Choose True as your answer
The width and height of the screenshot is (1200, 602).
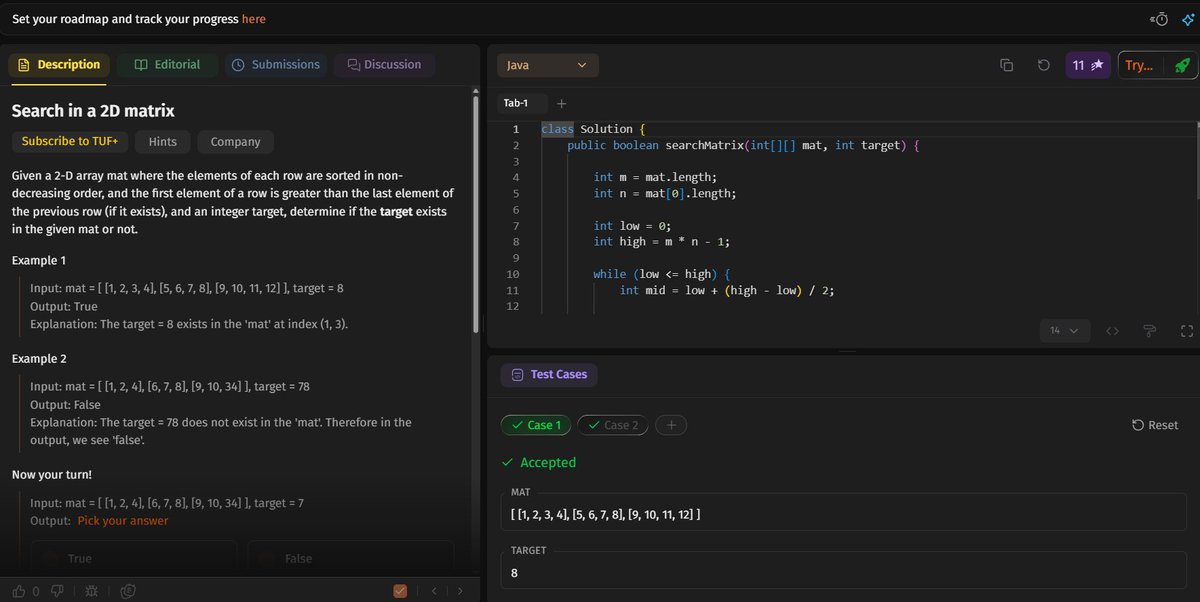click(x=134, y=559)
